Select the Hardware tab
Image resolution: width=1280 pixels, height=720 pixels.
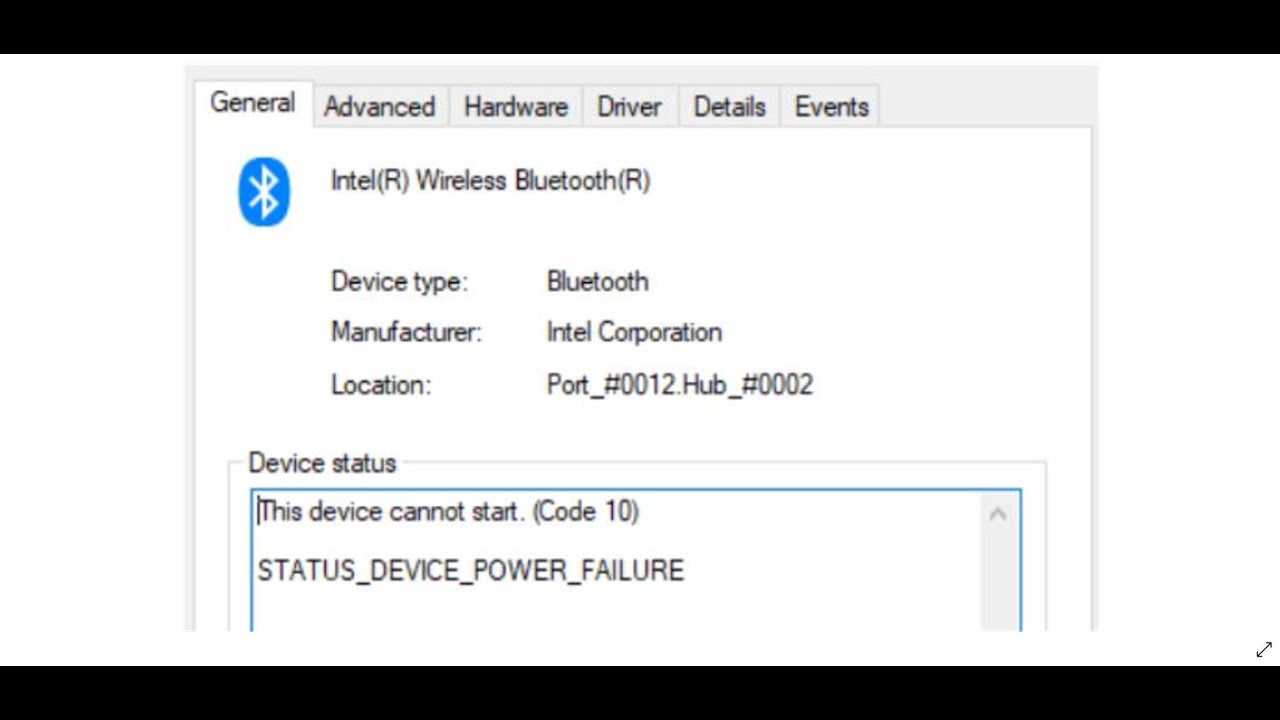tap(515, 107)
